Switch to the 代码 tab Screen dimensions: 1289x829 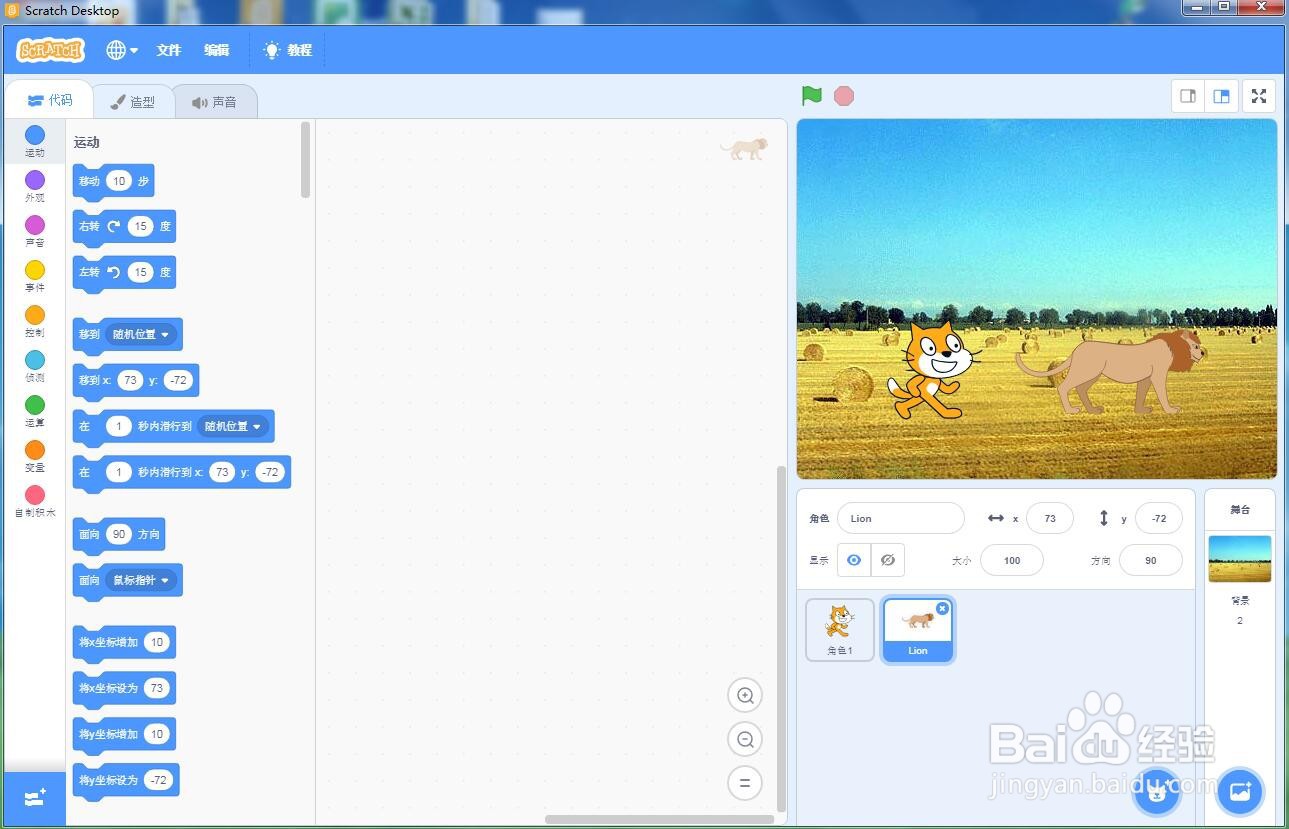(50, 100)
